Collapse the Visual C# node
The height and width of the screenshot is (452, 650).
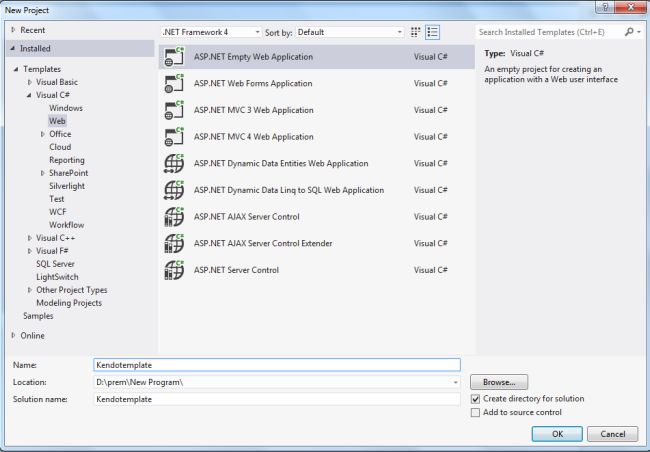pos(29,95)
